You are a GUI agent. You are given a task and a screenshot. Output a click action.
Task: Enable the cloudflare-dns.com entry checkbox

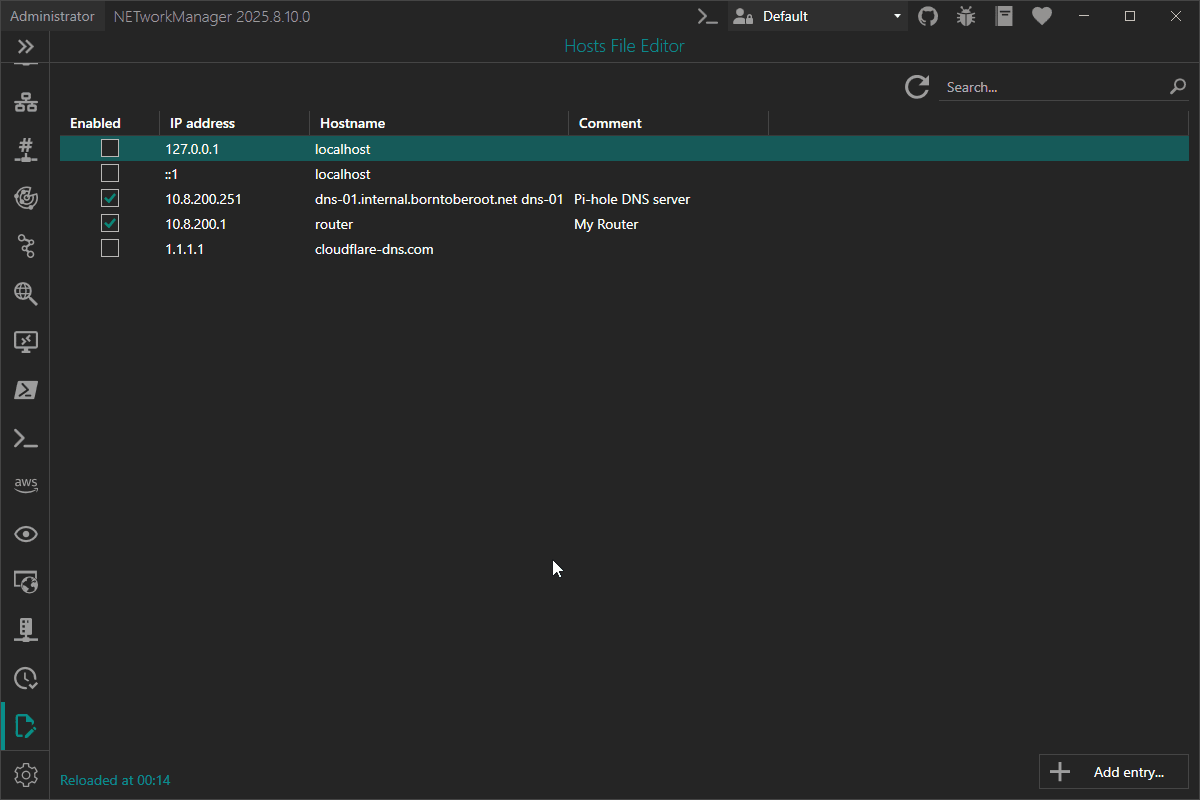(x=110, y=249)
